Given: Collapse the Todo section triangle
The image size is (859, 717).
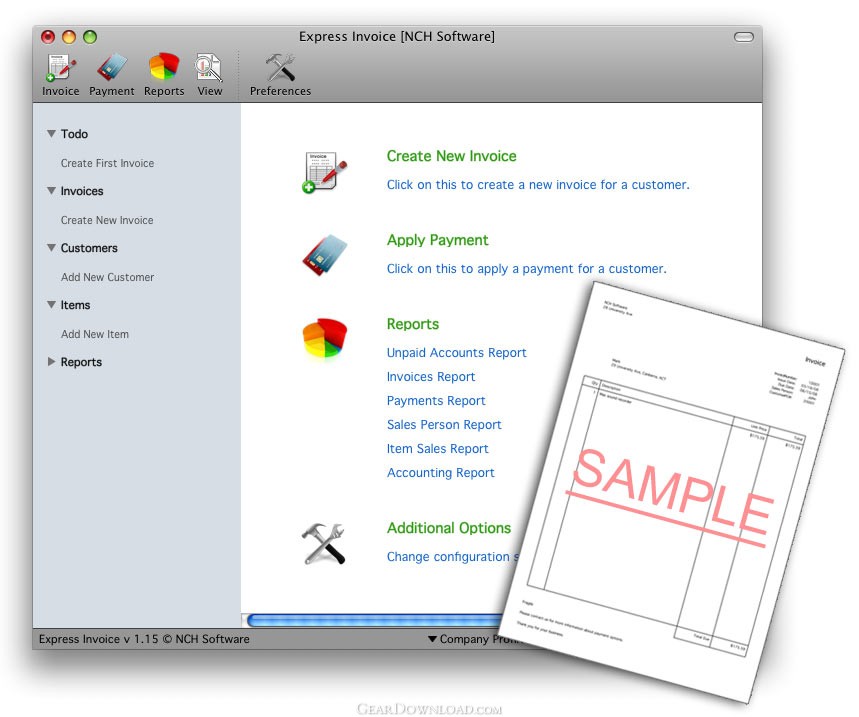Looking at the screenshot, I should click(51, 133).
